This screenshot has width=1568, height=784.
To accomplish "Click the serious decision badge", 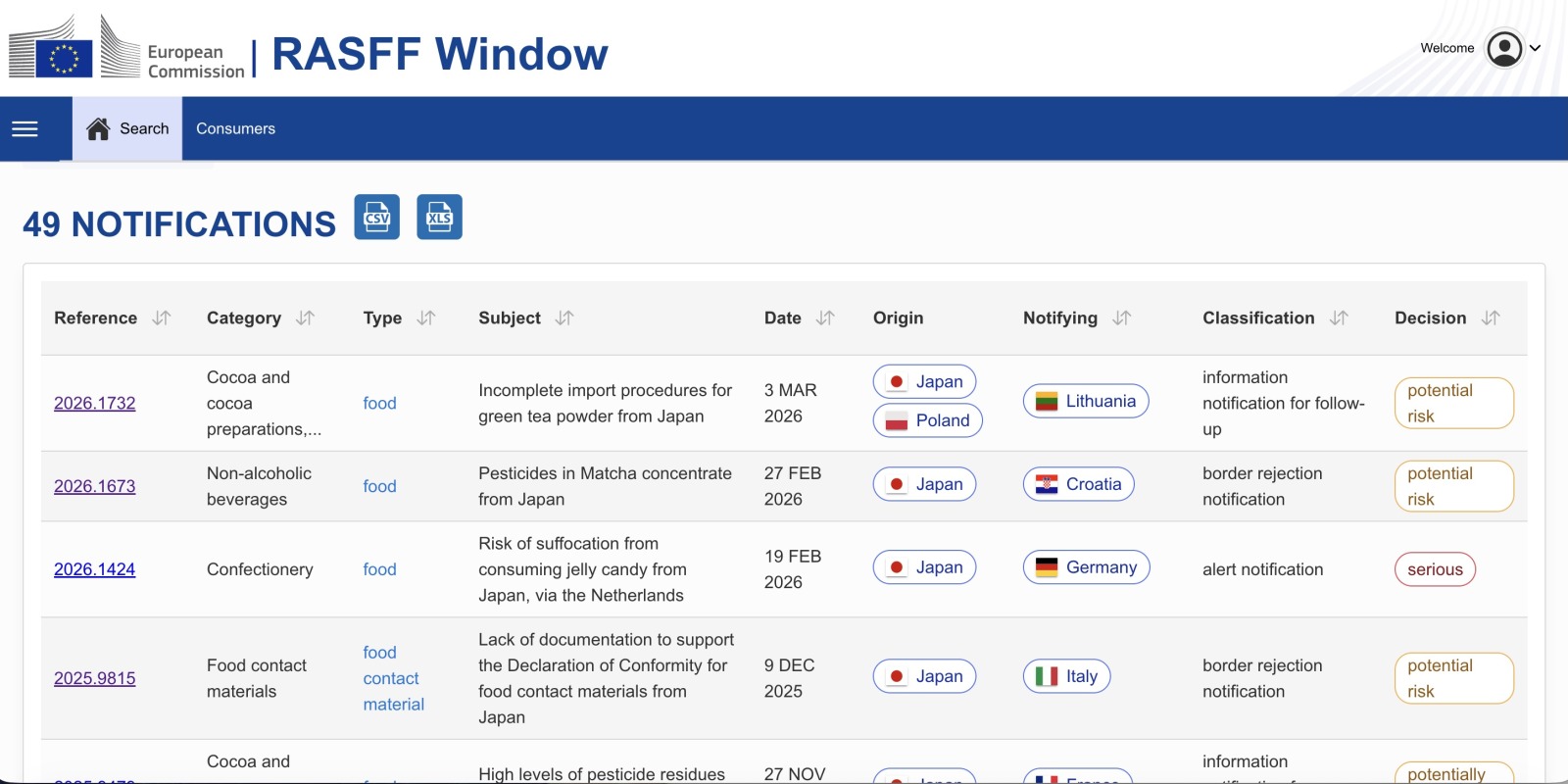I will click(x=1434, y=569).
